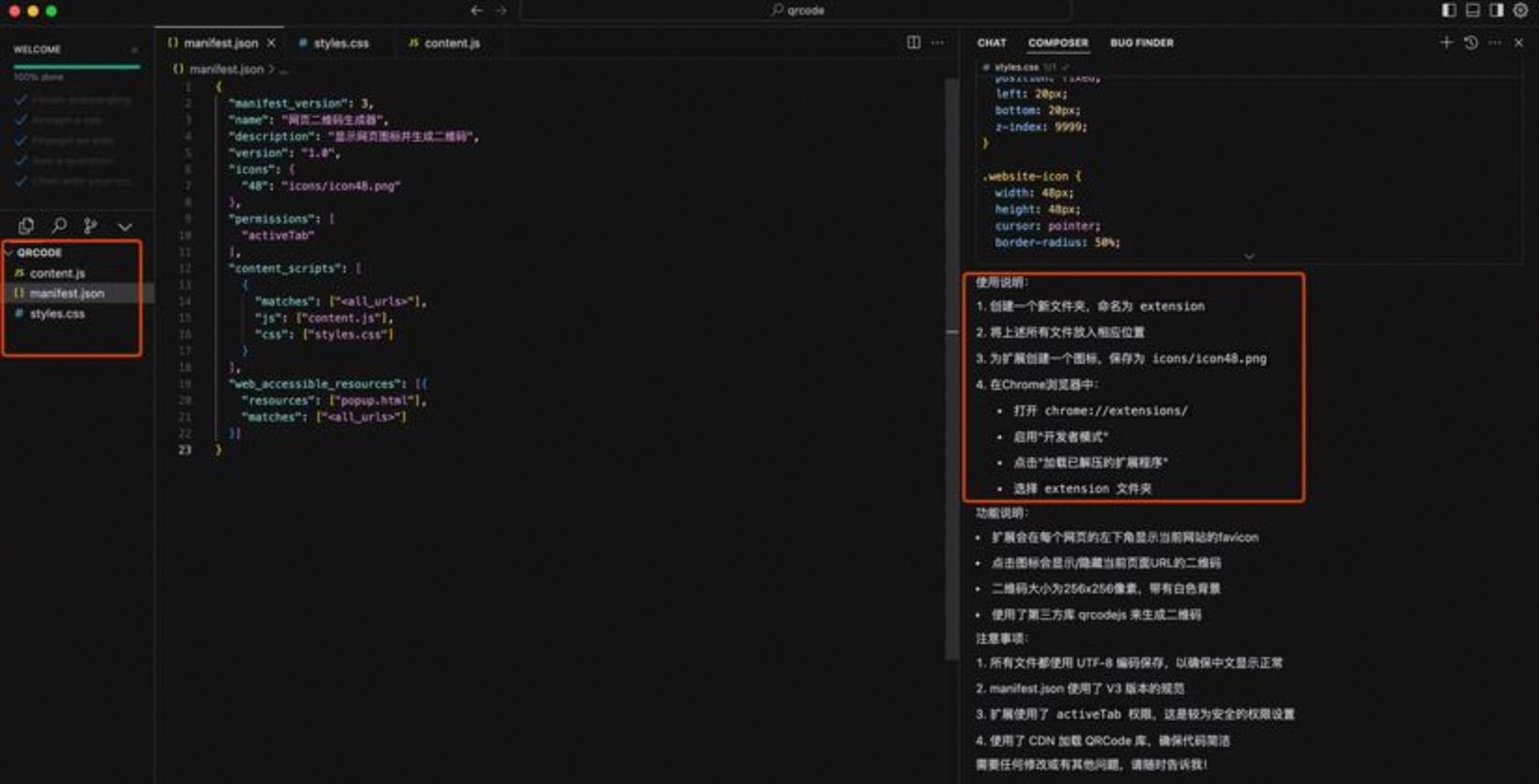The image size is (1539, 784).
Task: Switch to the COMPOSER tab
Action: [x=1058, y=43]
